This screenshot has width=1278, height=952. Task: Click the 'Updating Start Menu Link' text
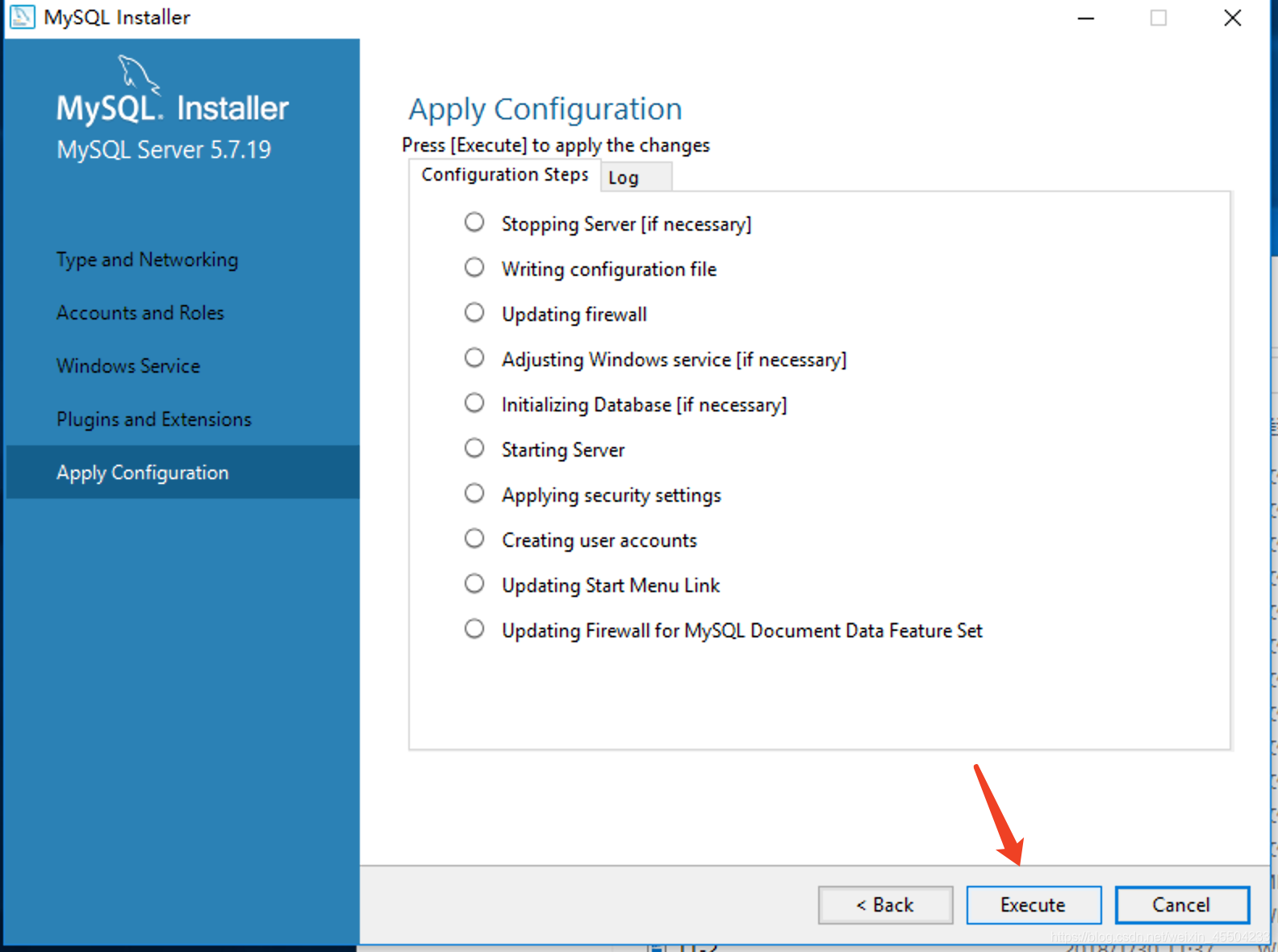click(611, 586)
